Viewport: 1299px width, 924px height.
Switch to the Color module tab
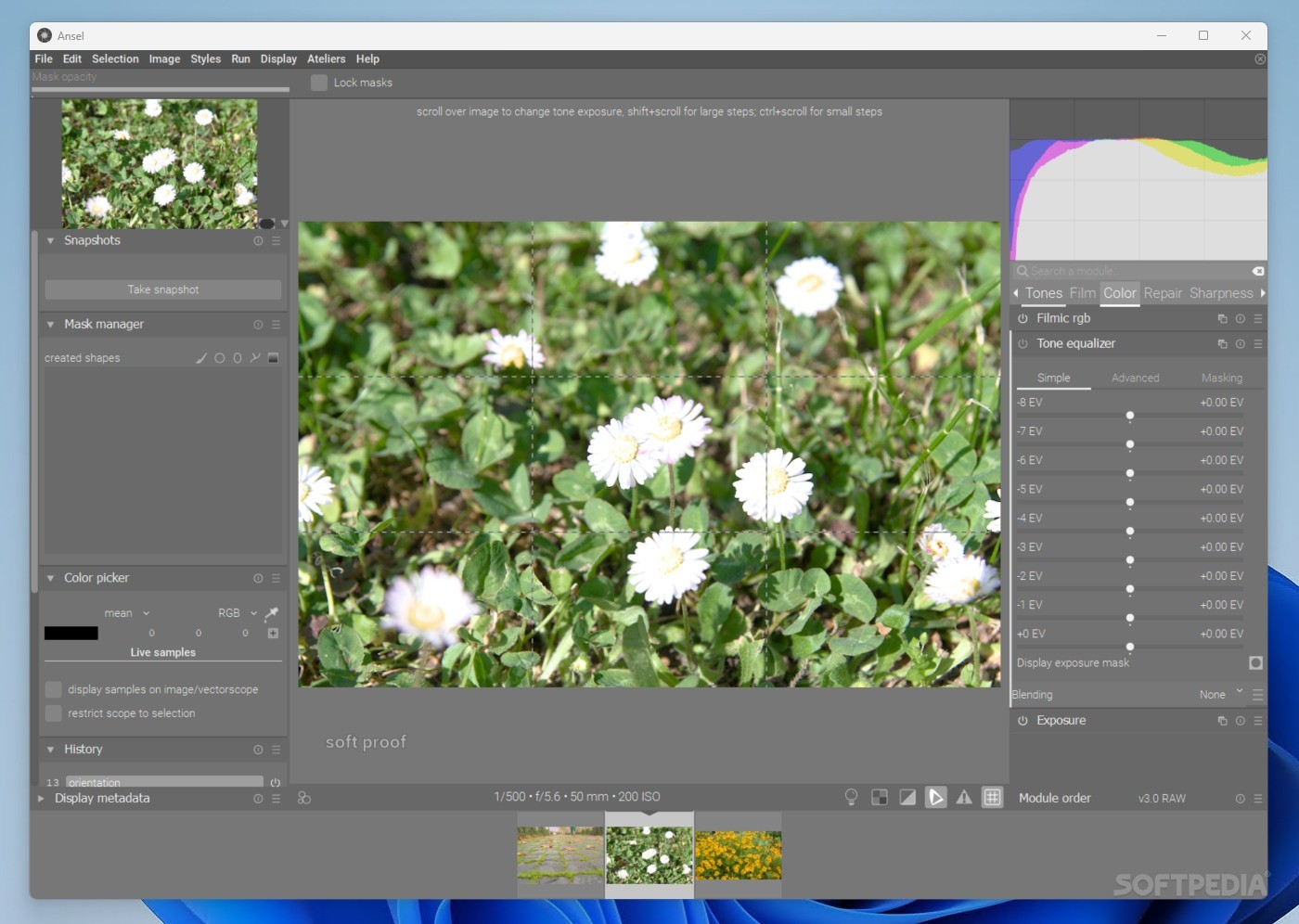pos(1120,293)
